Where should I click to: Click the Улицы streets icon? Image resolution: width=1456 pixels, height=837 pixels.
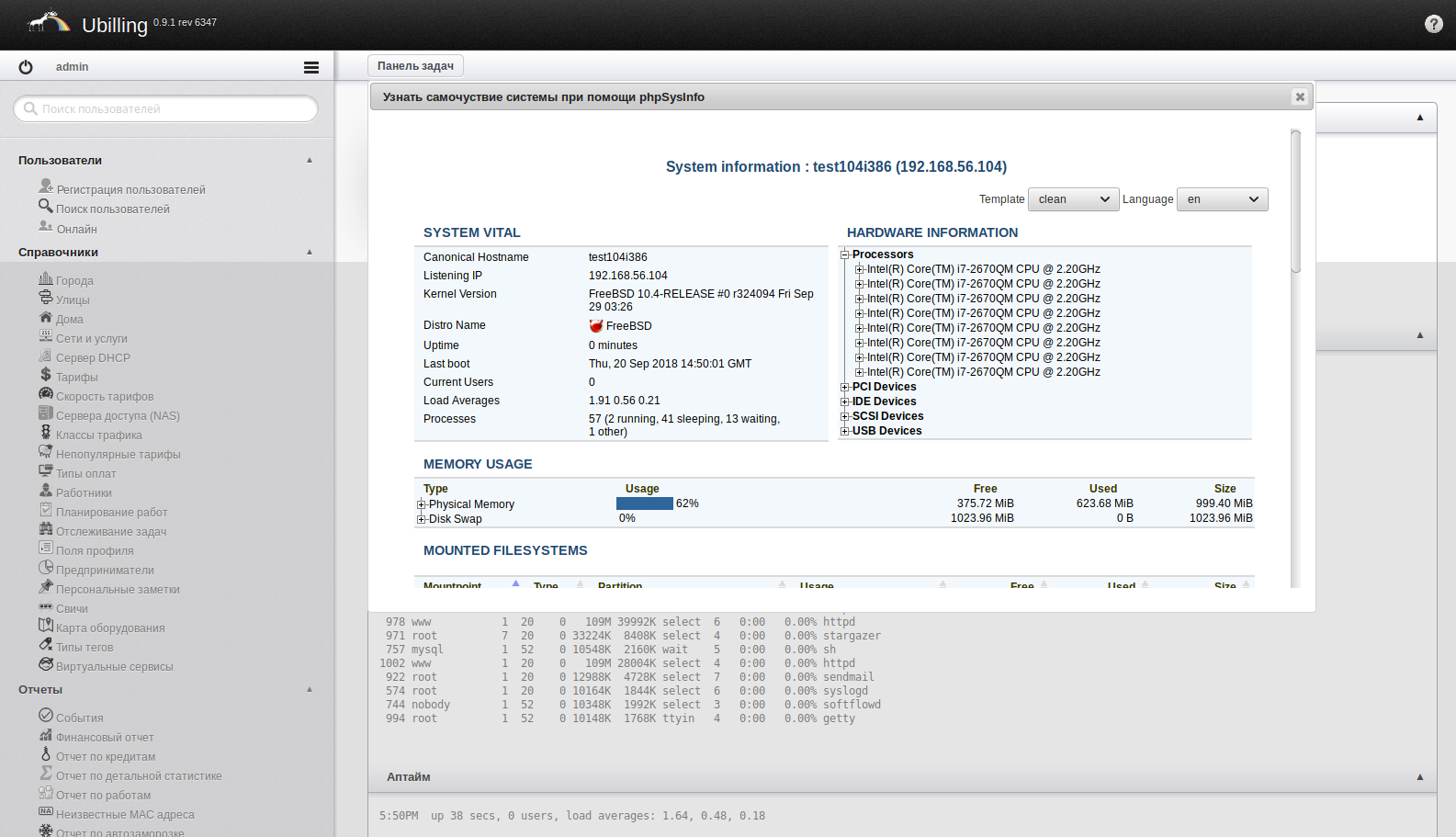[x=46, y=297]
